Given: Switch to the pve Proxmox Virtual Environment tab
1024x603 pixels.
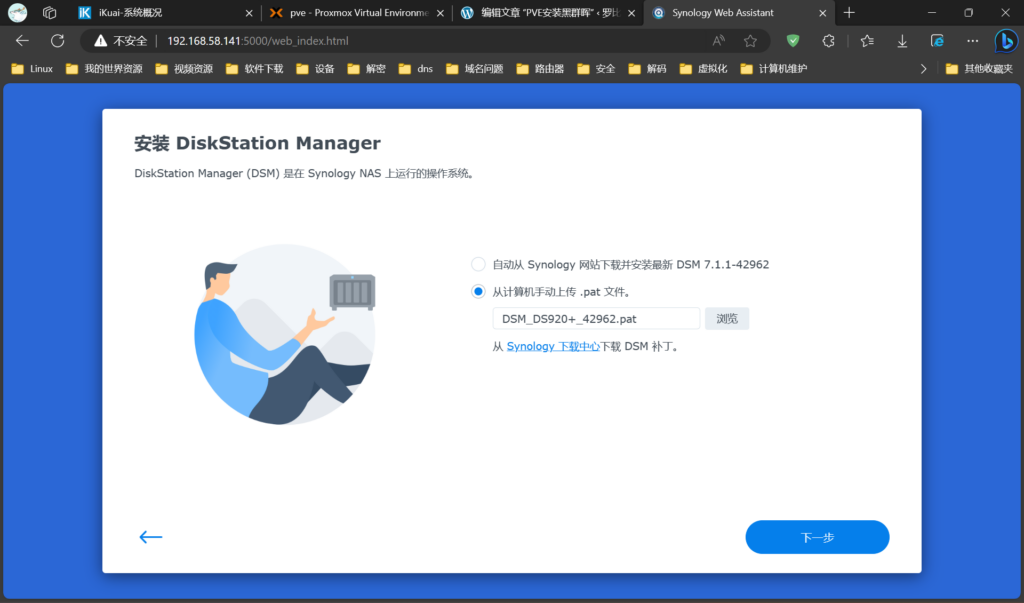Looking at the screenshot, I should (x=350, y=13).
